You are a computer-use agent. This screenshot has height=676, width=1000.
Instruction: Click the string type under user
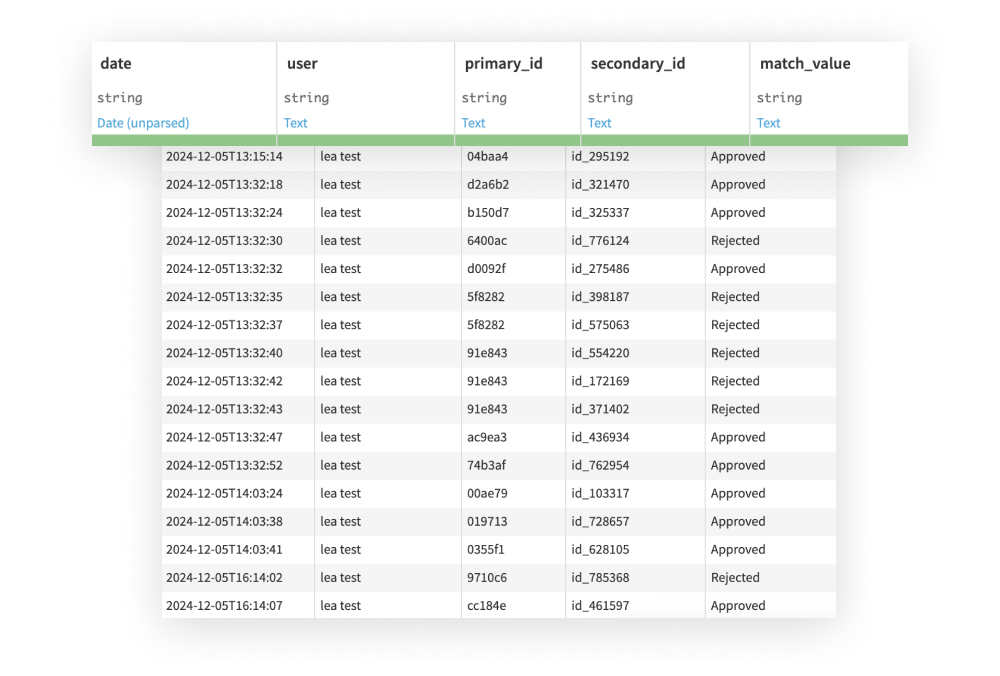tap(307, 98)
